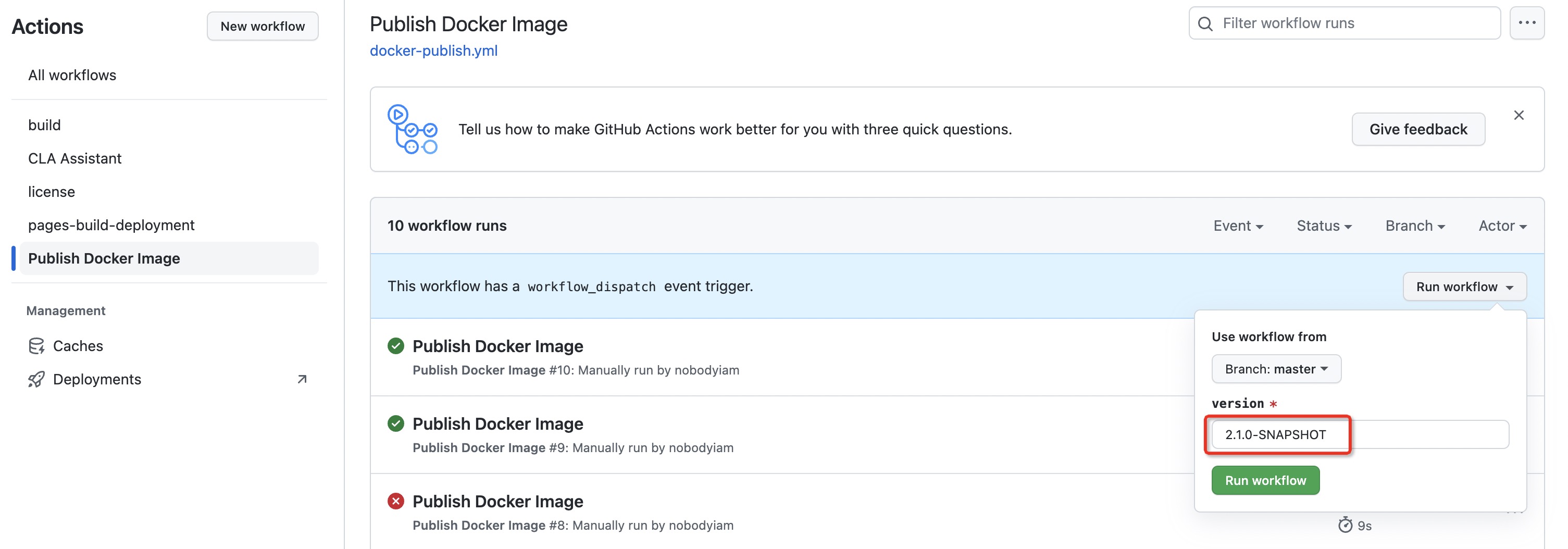Open the Status filter dropdown
Viewport: 1568px width, 549px height.
pos(1323,225)
